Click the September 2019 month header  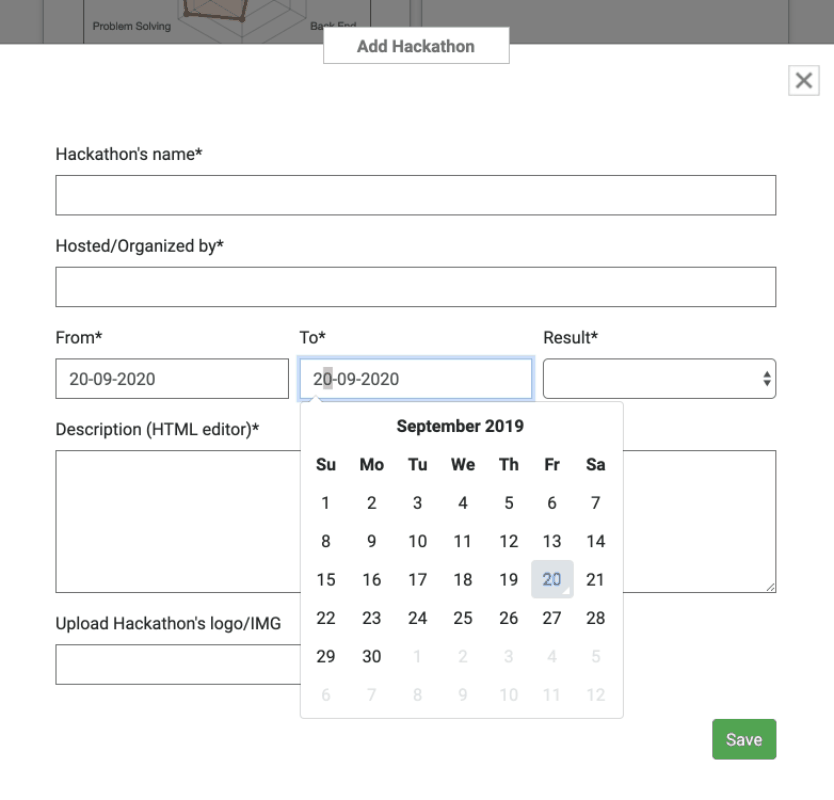pyautogui.click(x=460, y=426)
